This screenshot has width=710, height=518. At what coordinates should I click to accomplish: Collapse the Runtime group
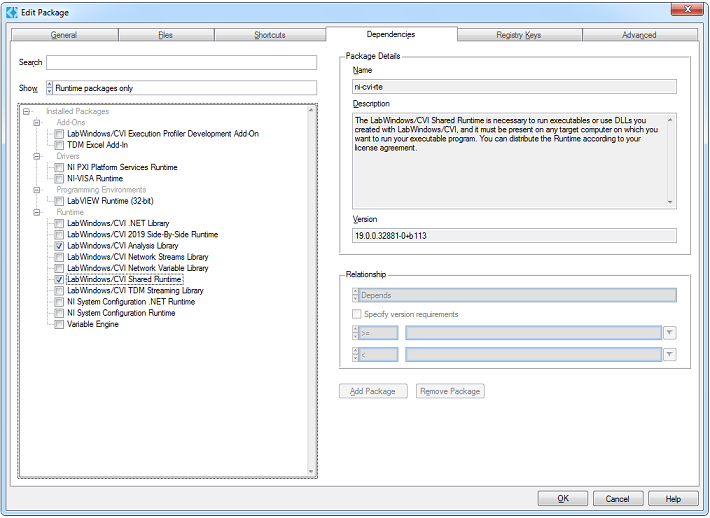coord(37,212)
